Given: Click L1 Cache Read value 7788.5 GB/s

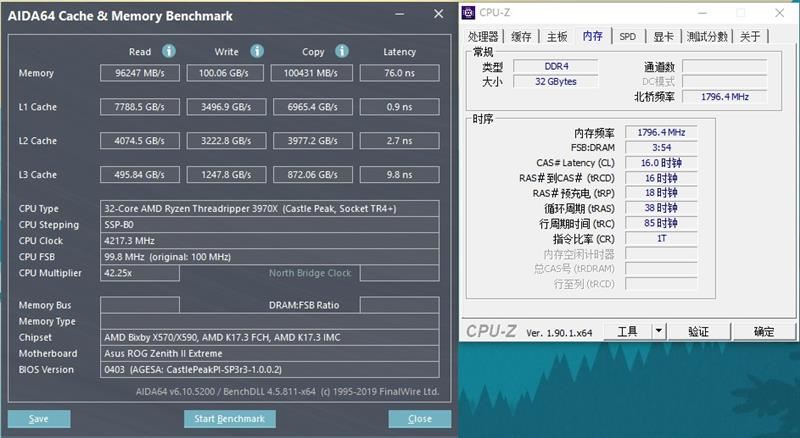Looking at the screenshot, I should 140,107.
